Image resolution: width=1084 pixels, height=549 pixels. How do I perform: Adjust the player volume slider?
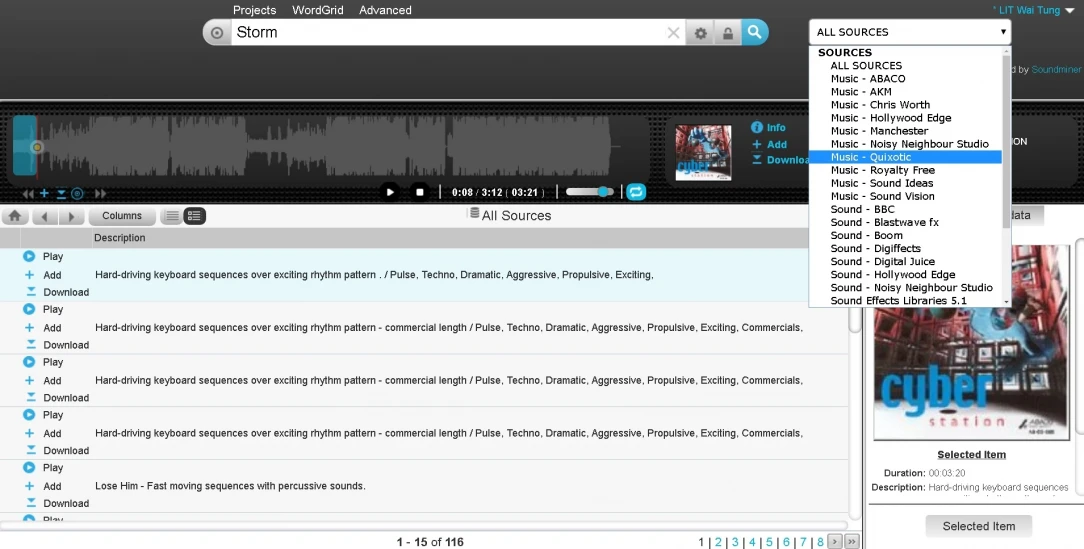click(x=590, y=192)
